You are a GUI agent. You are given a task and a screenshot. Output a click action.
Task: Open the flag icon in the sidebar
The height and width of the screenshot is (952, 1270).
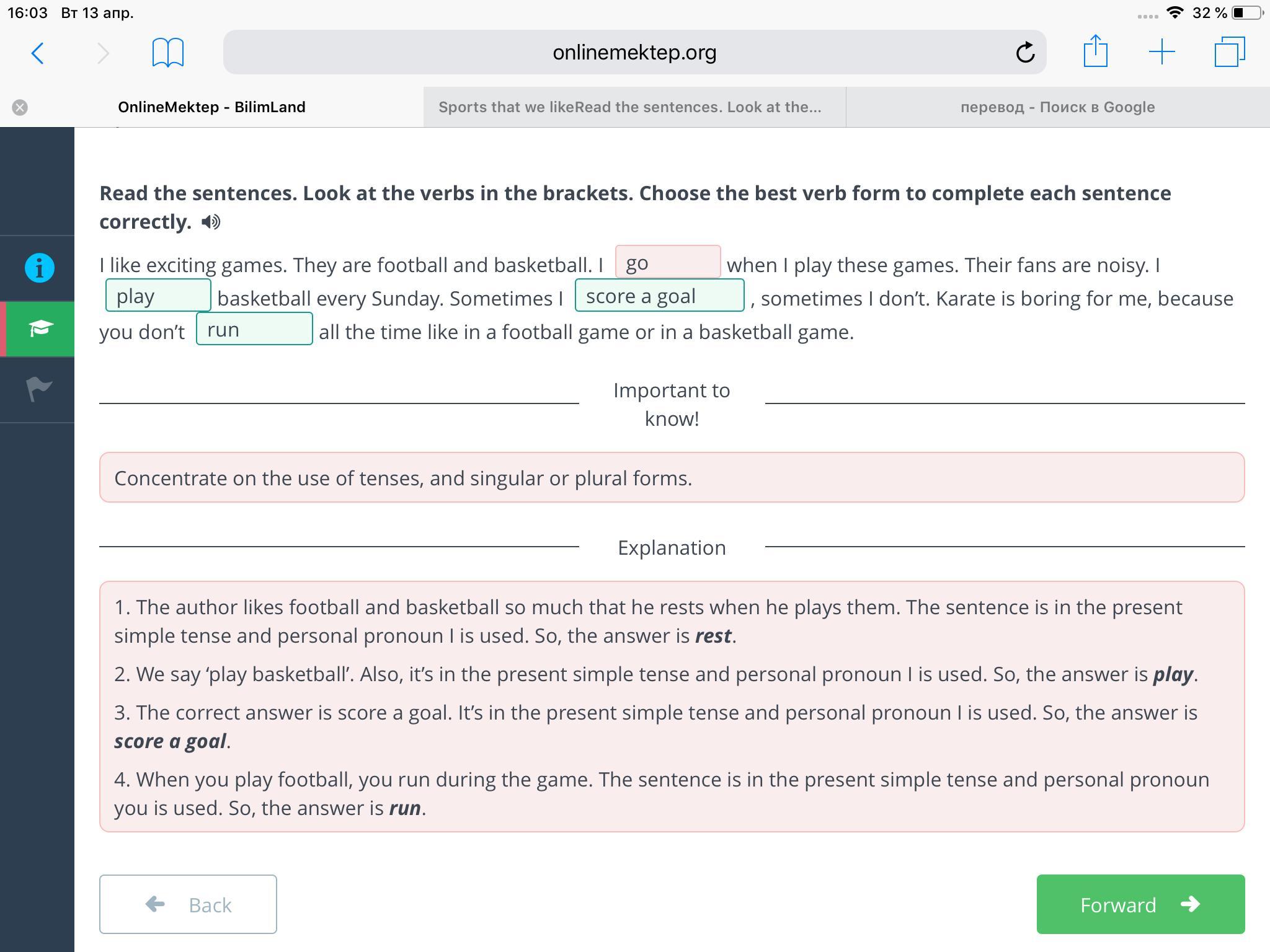(40, 389)
